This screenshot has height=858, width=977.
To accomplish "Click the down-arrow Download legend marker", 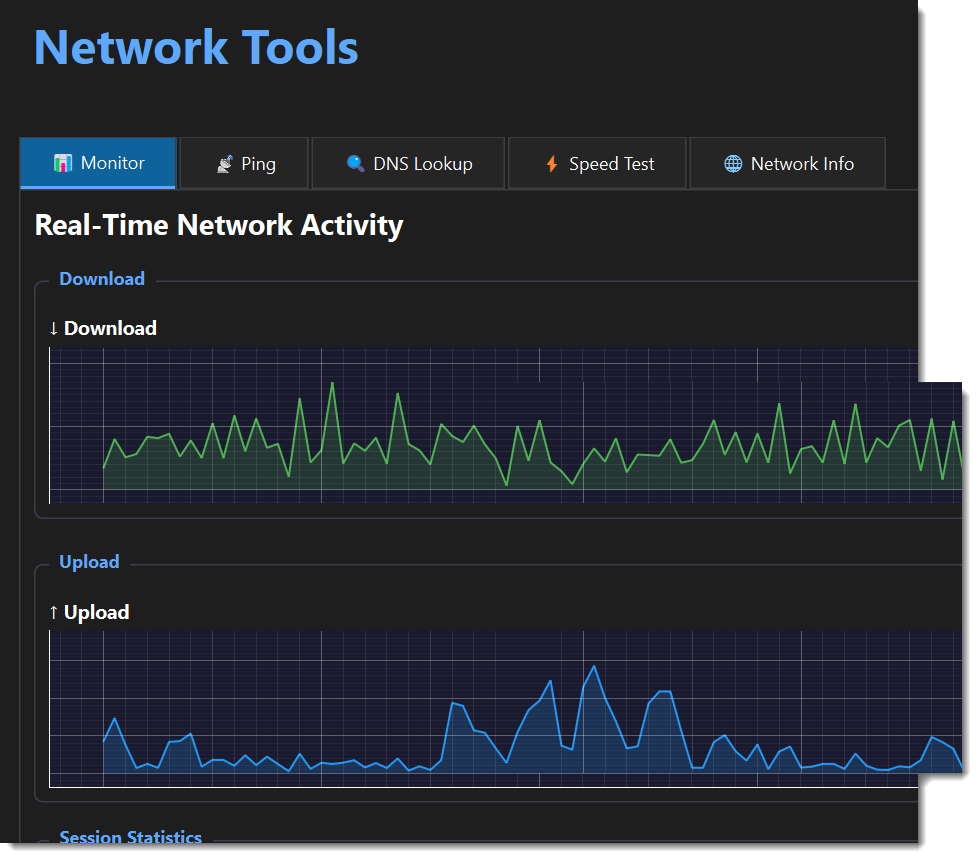I will (x=53, y=328).
